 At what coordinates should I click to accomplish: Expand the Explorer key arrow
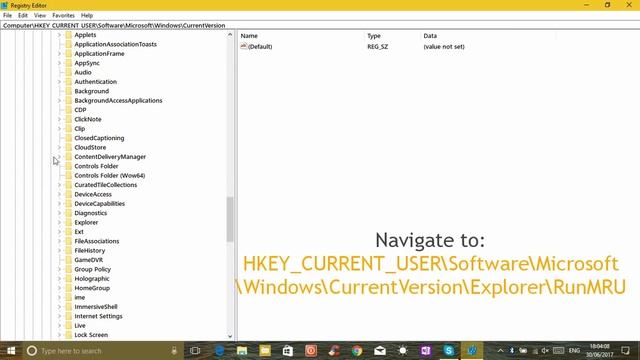59,222
